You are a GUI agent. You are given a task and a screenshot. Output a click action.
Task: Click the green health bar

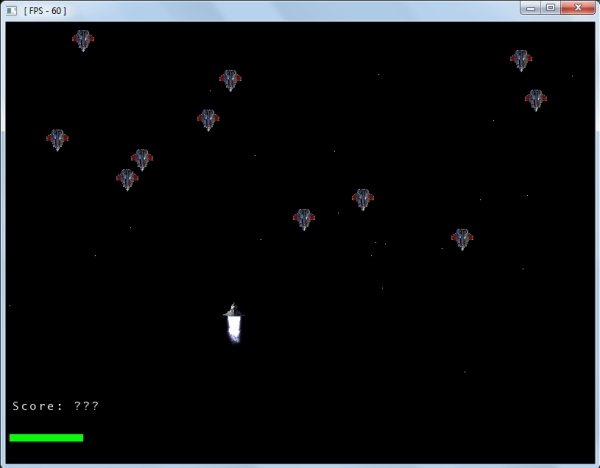[x=46, y=437]
